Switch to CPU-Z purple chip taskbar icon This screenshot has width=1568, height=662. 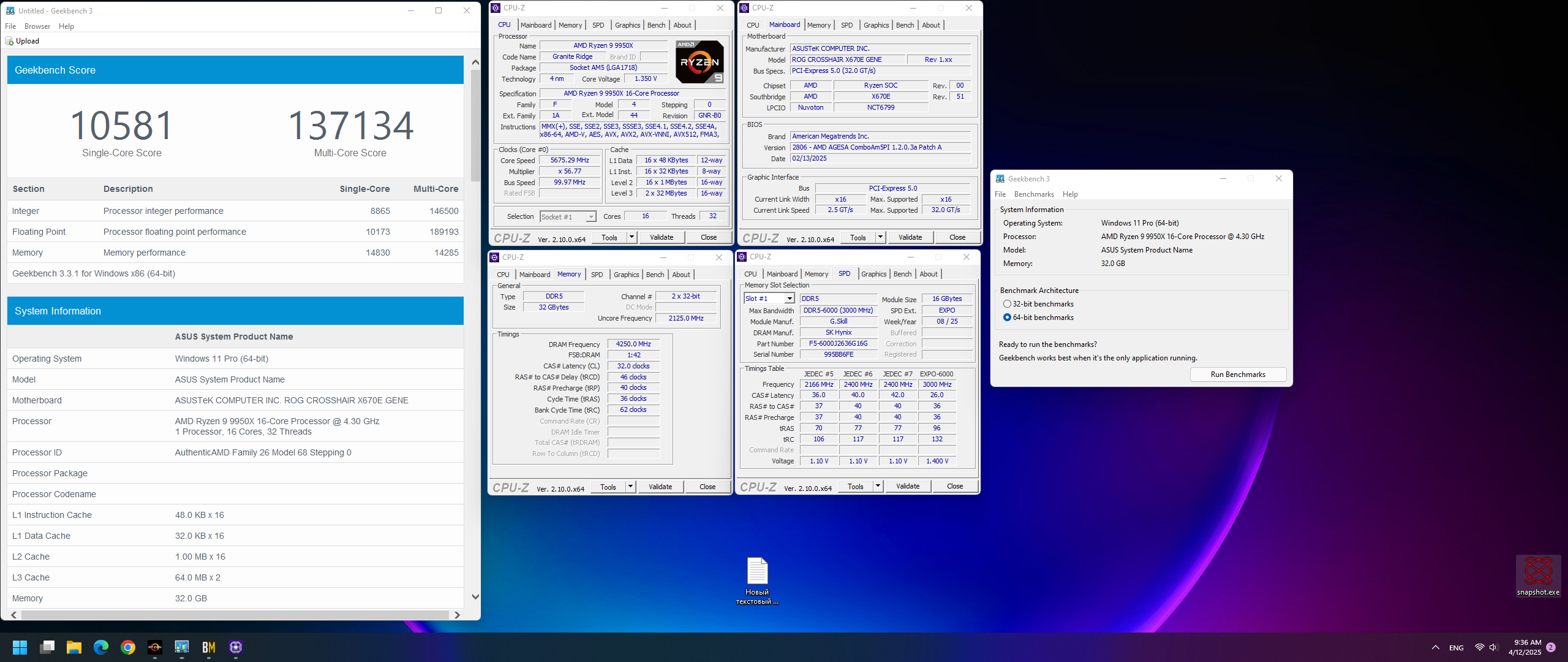(236, 647)
